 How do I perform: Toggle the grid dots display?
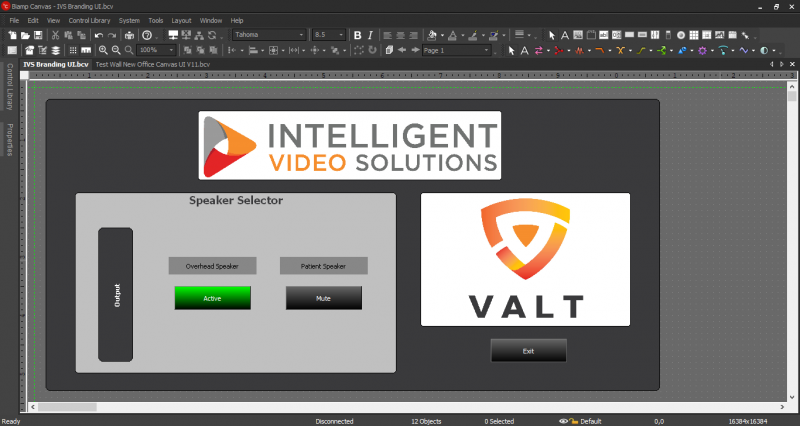73,50
